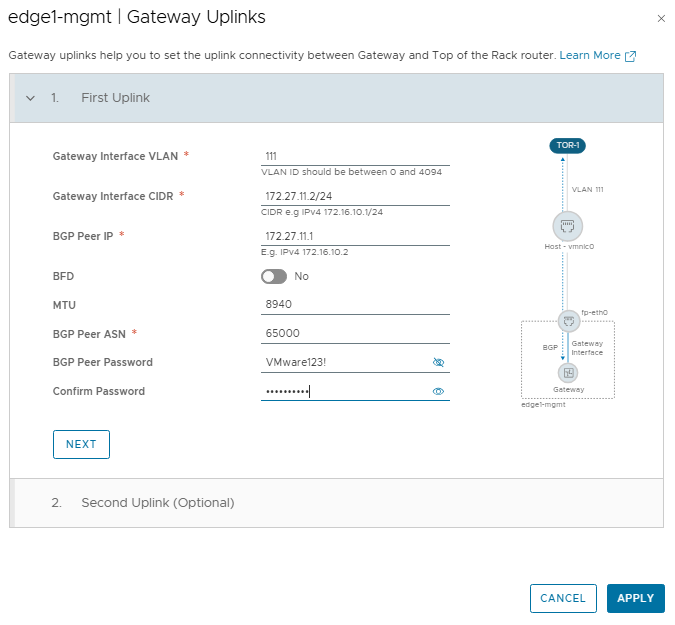Image resolution: width=675 pixels, height=625 pixels.
Task: Close the Gateway Uplinks dialog
Action: [660, 18]
